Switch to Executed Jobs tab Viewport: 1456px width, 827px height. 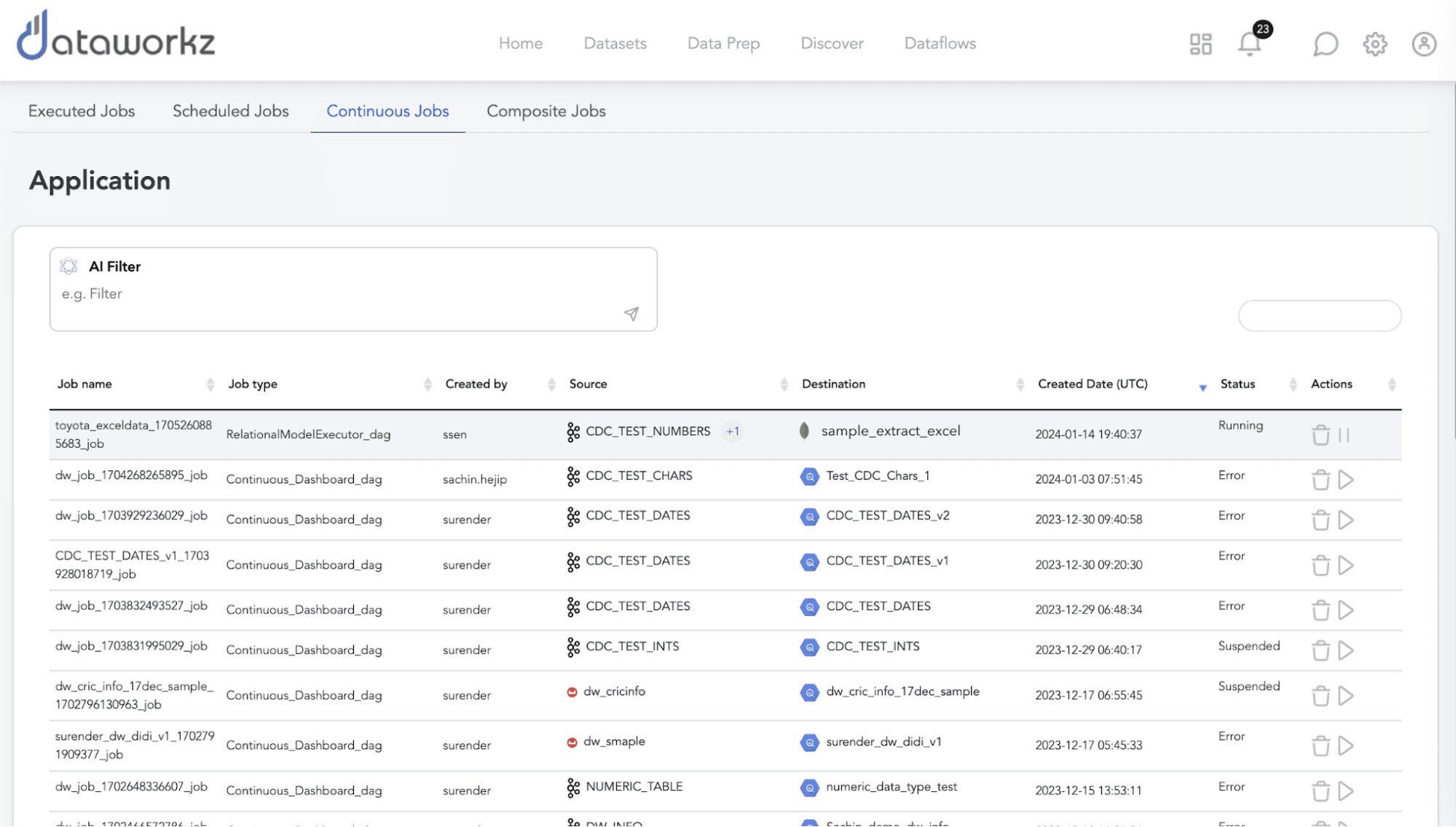tap(82, 111)
